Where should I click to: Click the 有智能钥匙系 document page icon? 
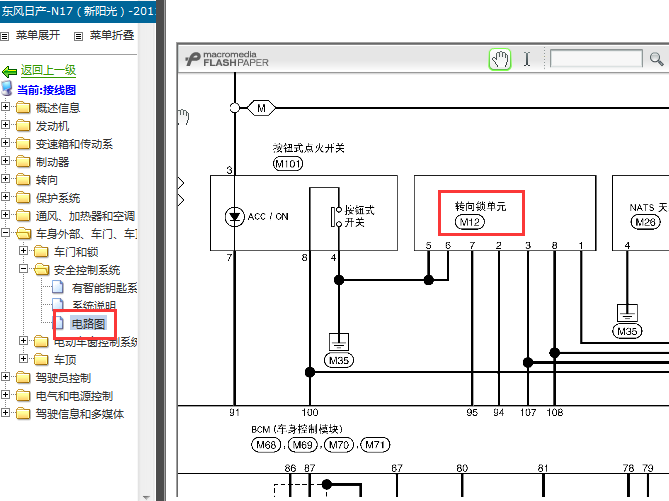point(58,287)
